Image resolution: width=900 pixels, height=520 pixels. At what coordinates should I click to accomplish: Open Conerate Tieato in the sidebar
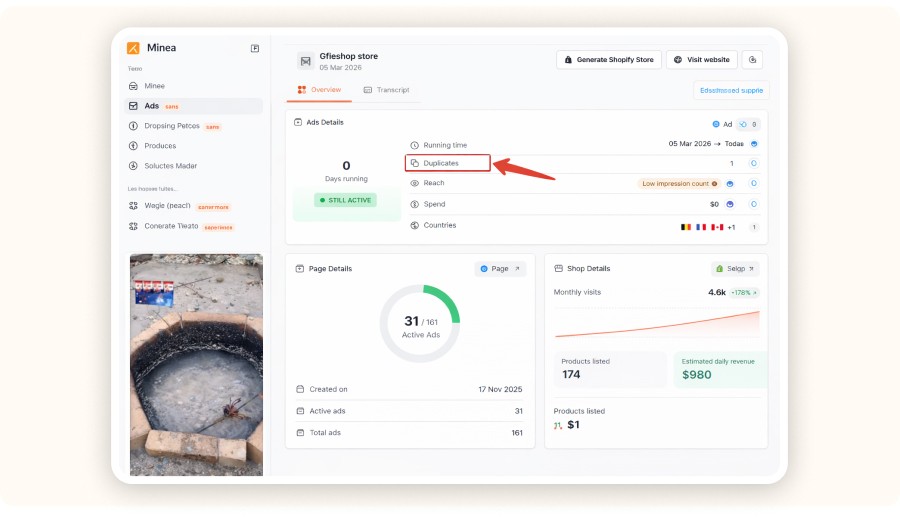click(194, 226)
